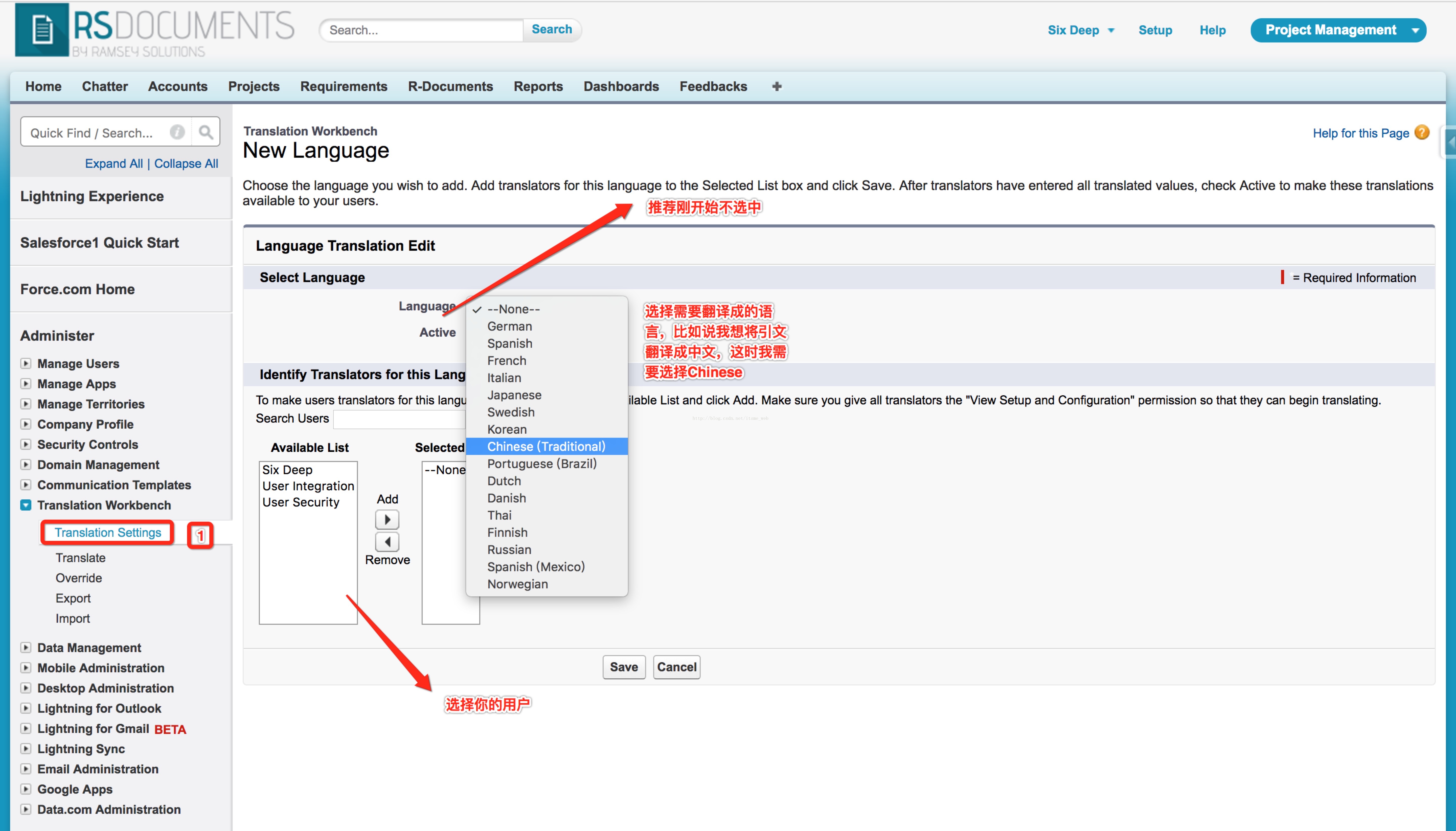Select User Integration in the Available List
The width and height of the screenshot is (1456, 831).
pyautogui.click(x=308, y=486)
